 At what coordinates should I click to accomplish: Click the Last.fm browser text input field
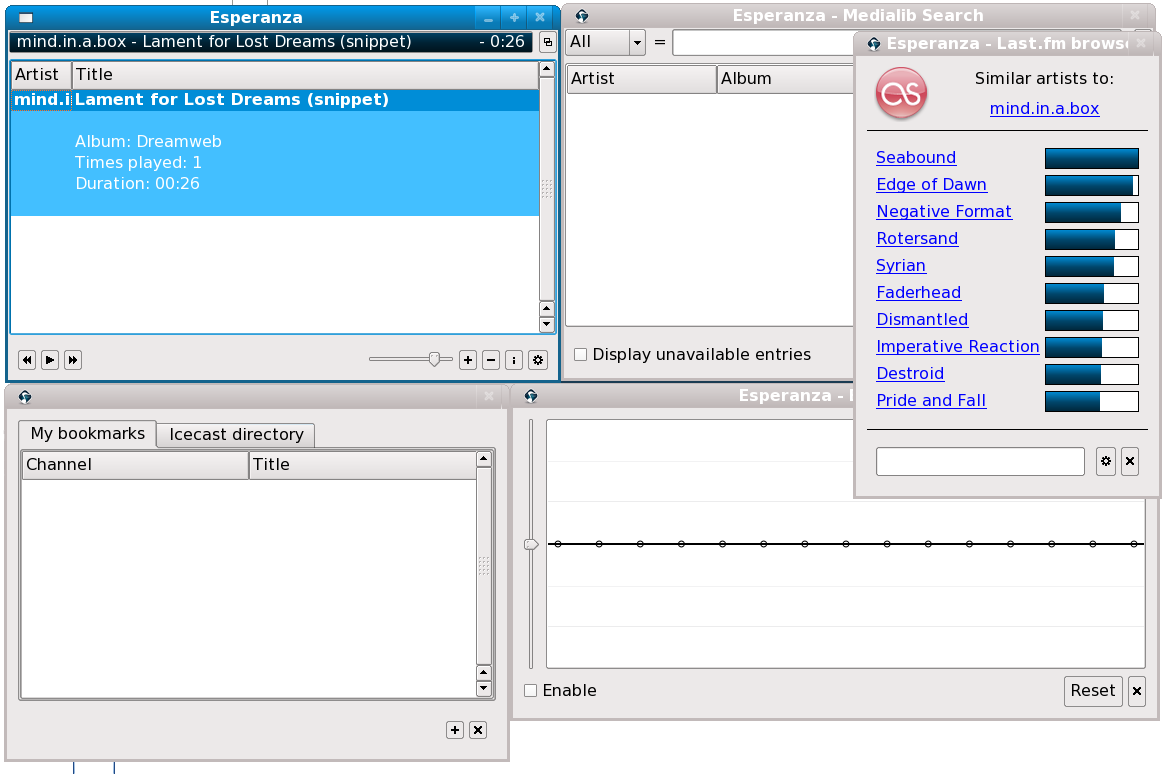click(980, 461)
